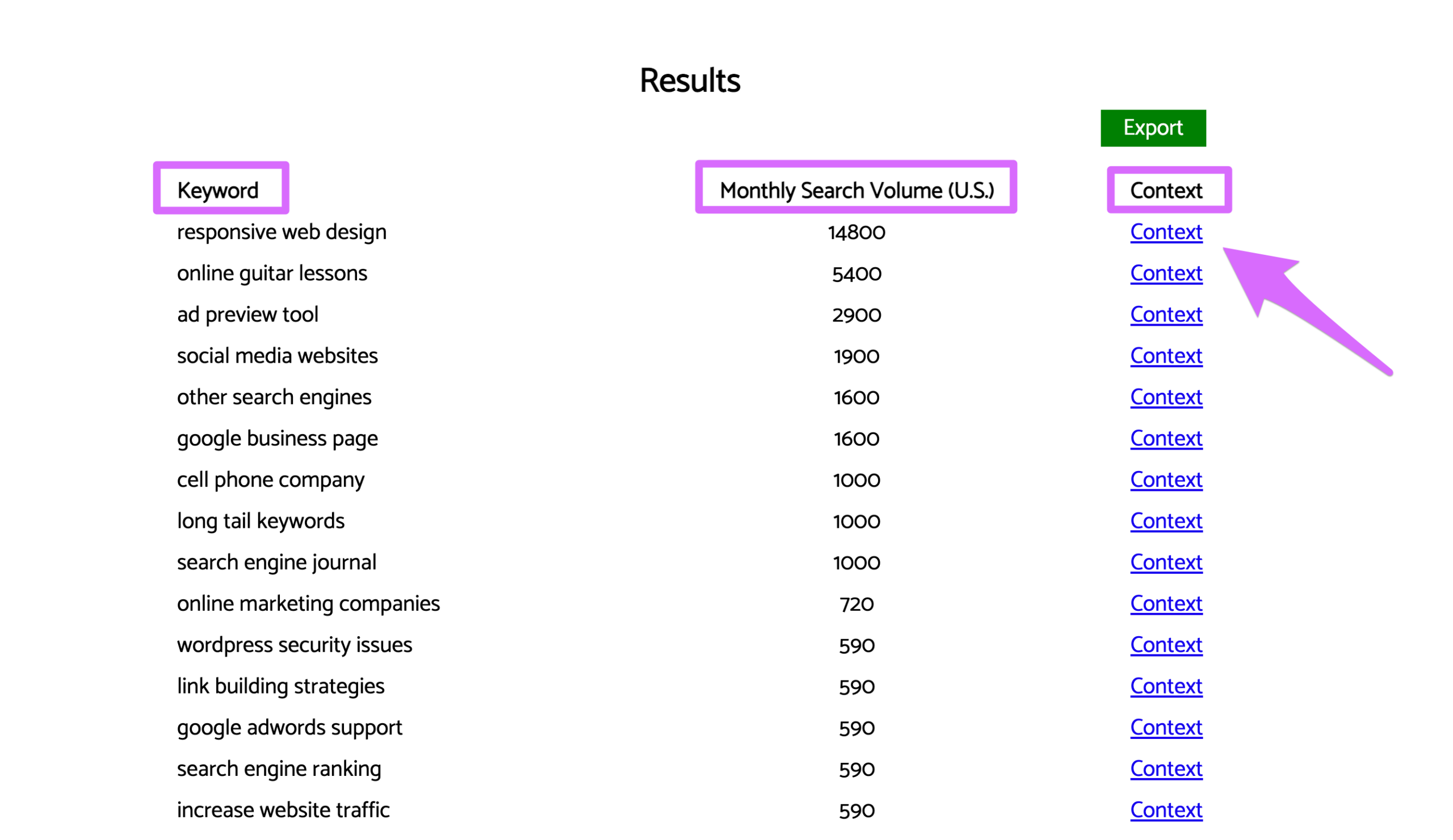The image size is (1453, 840).
Task: Select keyword 'long tail keywords'
Action: click(x=261, y=522)
